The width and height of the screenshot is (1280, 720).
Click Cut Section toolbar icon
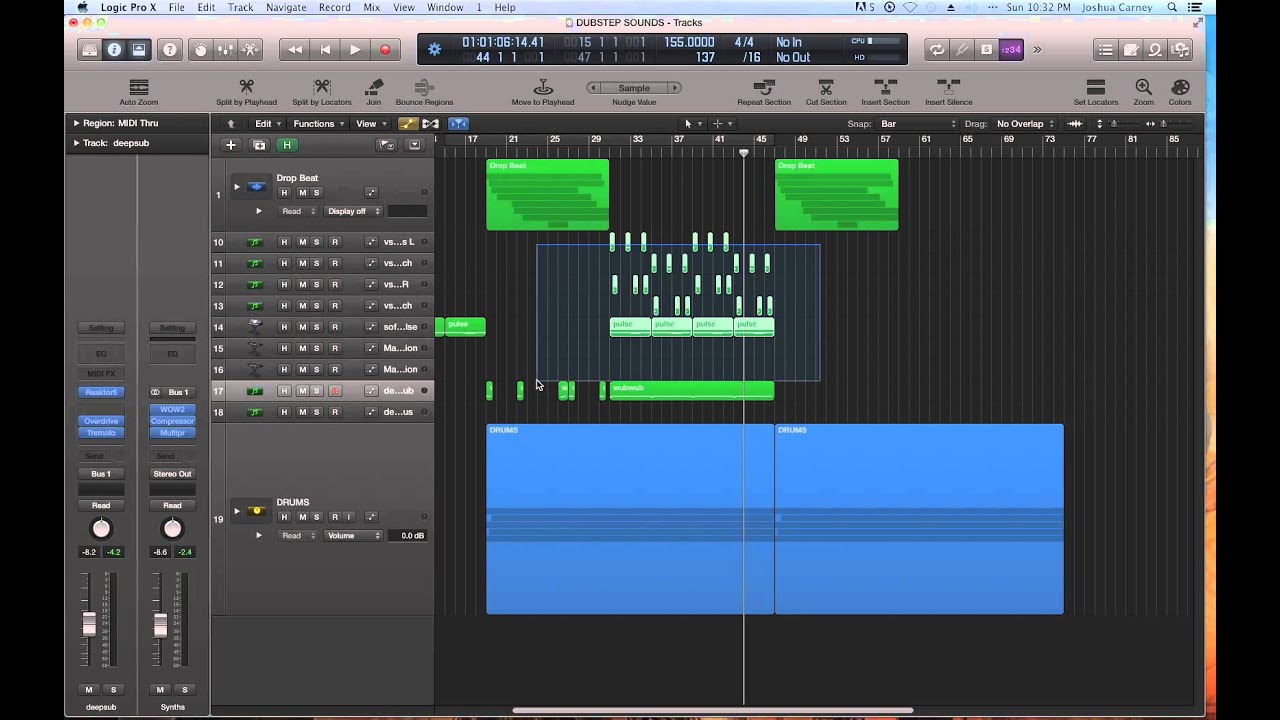tap(826, 88)
